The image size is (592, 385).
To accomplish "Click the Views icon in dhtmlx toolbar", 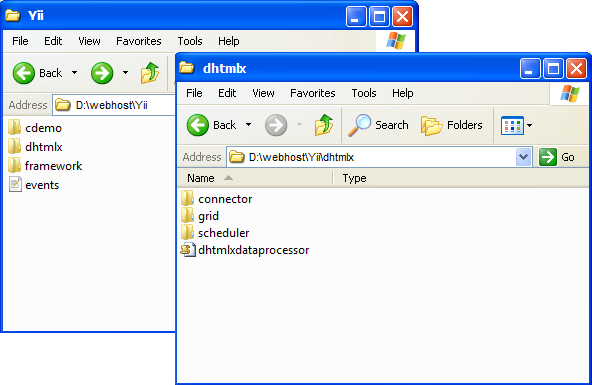I will (512, 125).
